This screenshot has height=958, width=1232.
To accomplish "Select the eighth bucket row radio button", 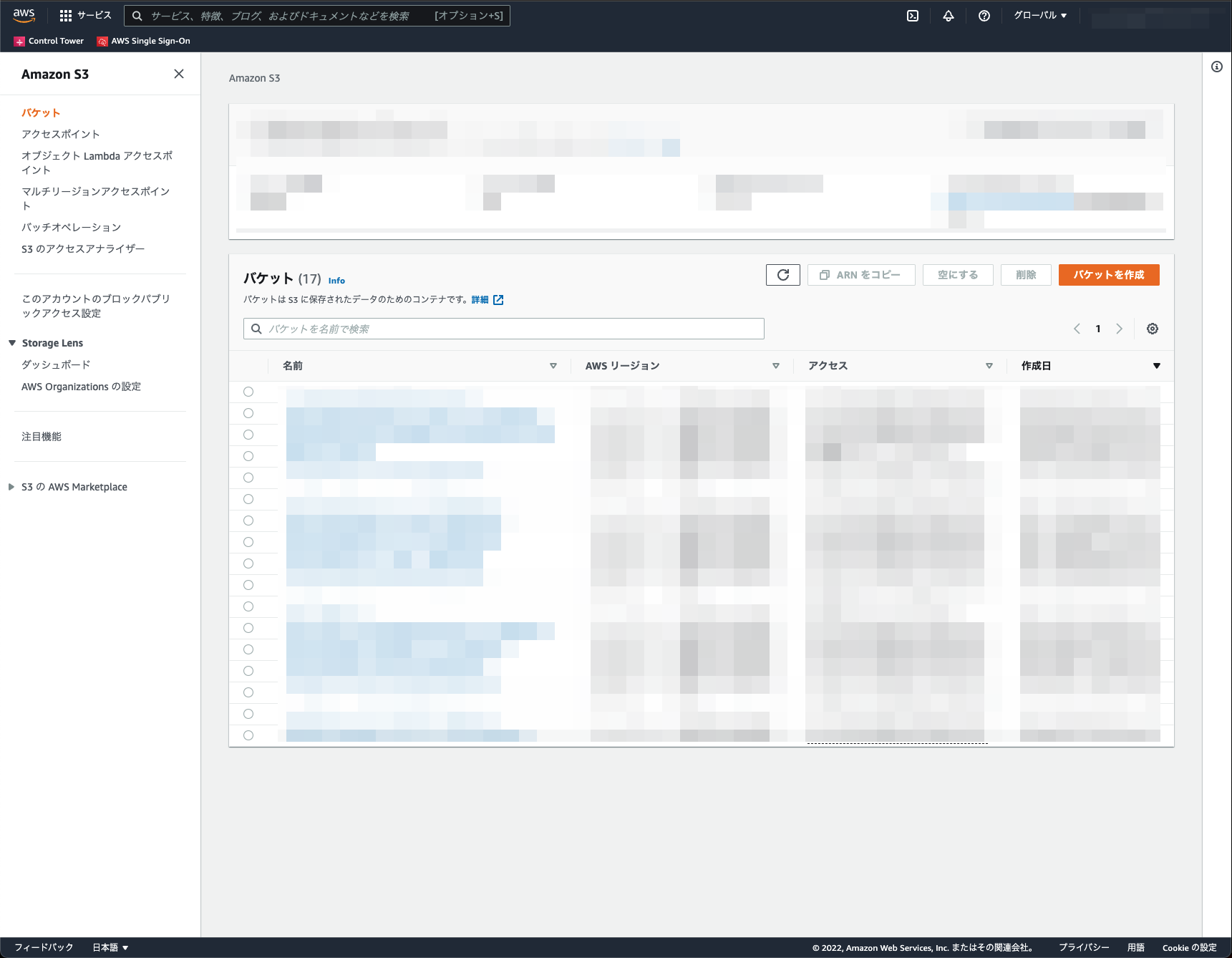I will [x=248, y=542].
